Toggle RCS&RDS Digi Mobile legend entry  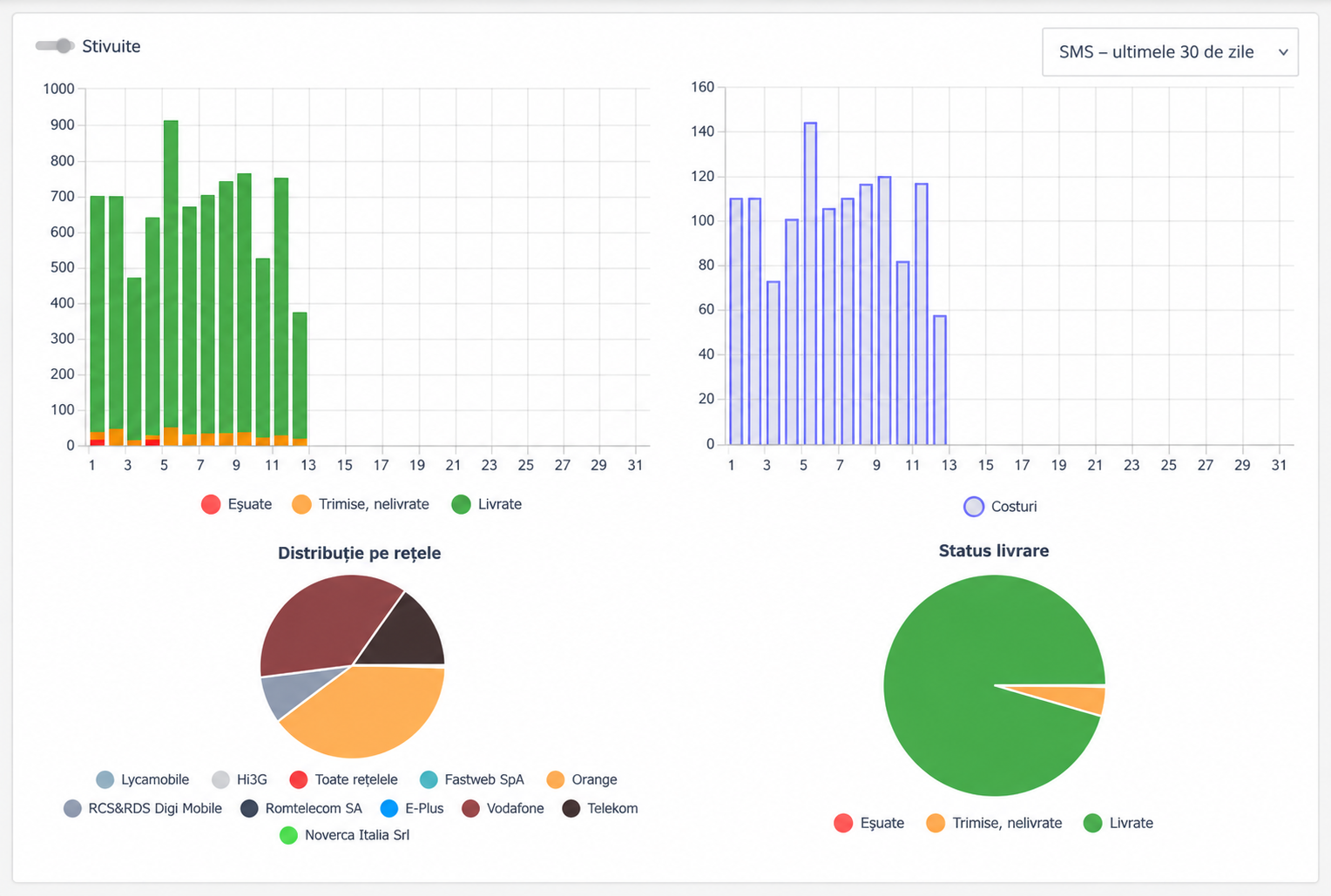pos(143,808)
